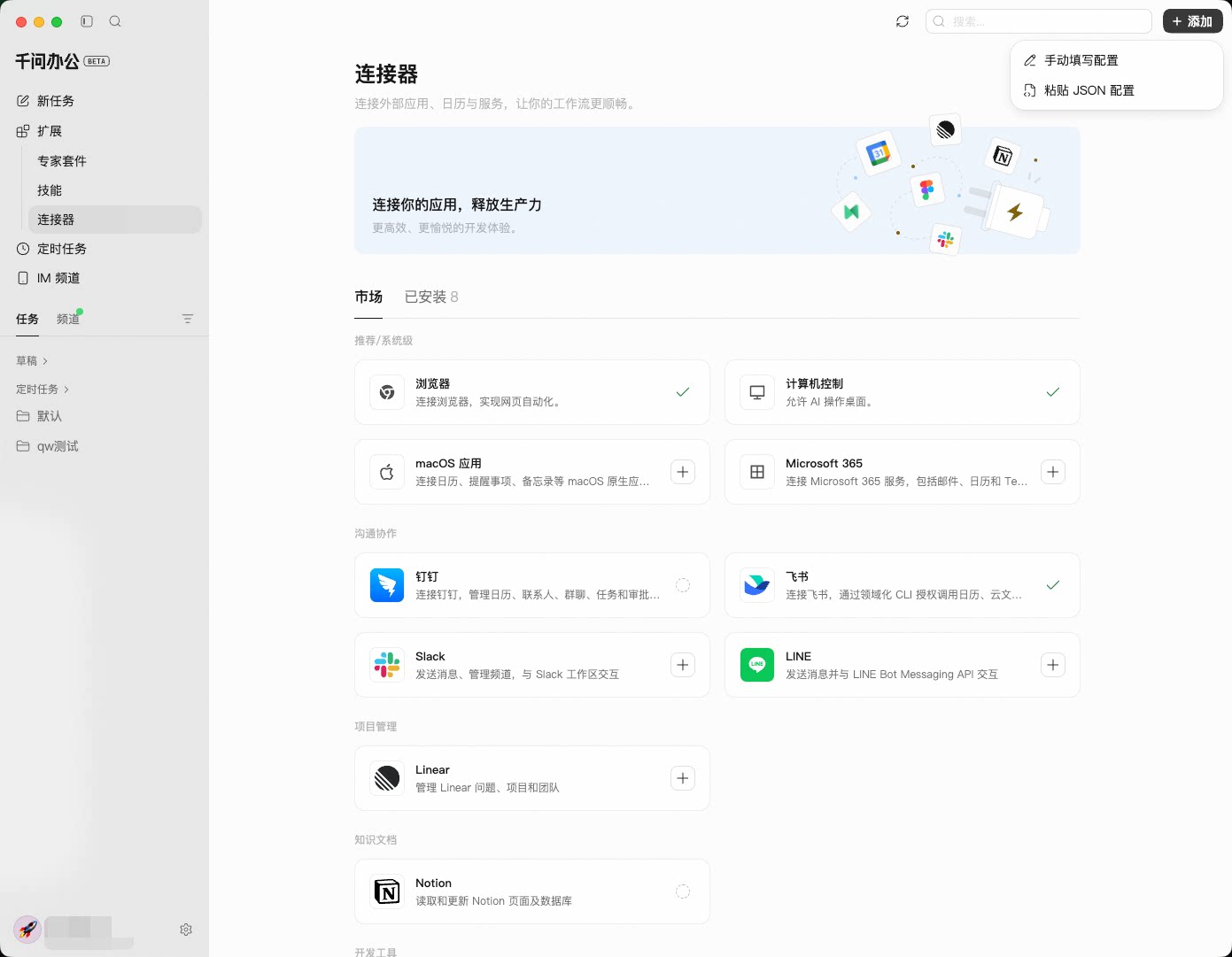
Task: Open the Notion connector title
Action: point(433,883)
